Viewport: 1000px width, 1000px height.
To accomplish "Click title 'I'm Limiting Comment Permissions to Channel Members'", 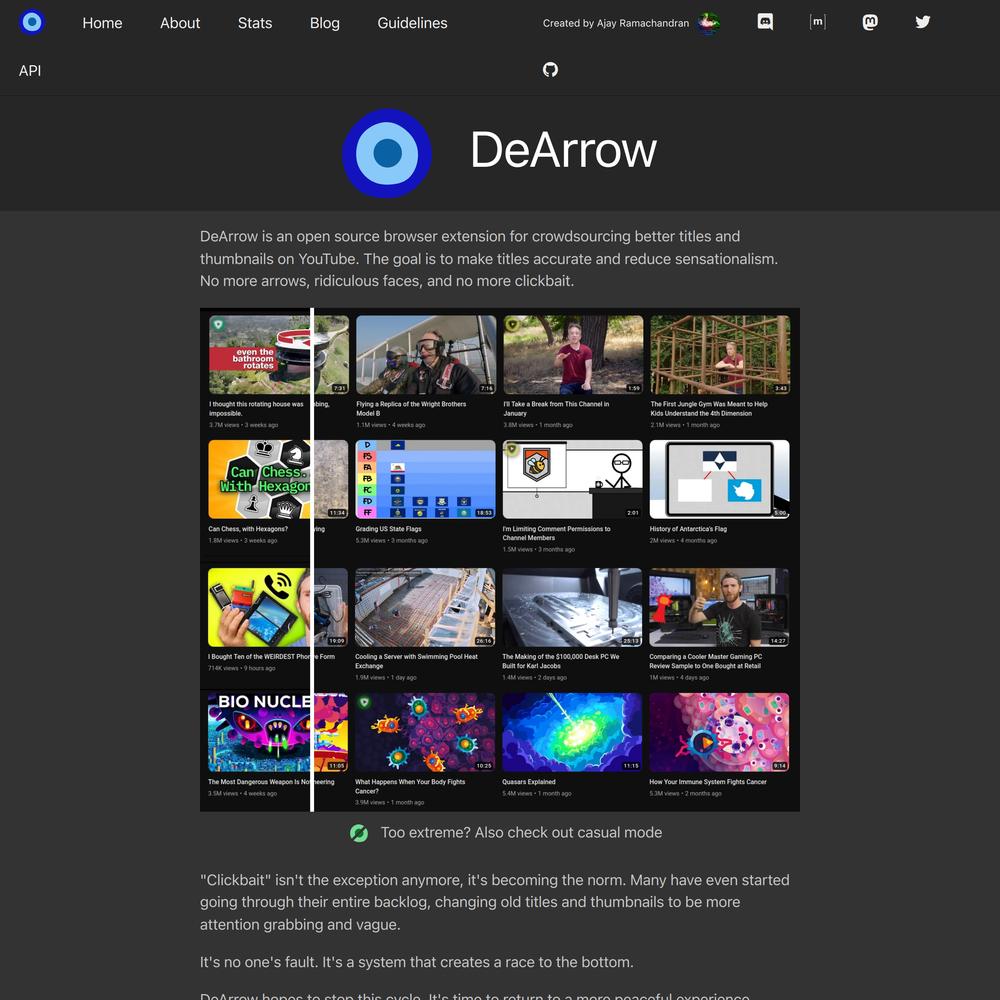I will (x=557, y=533).
